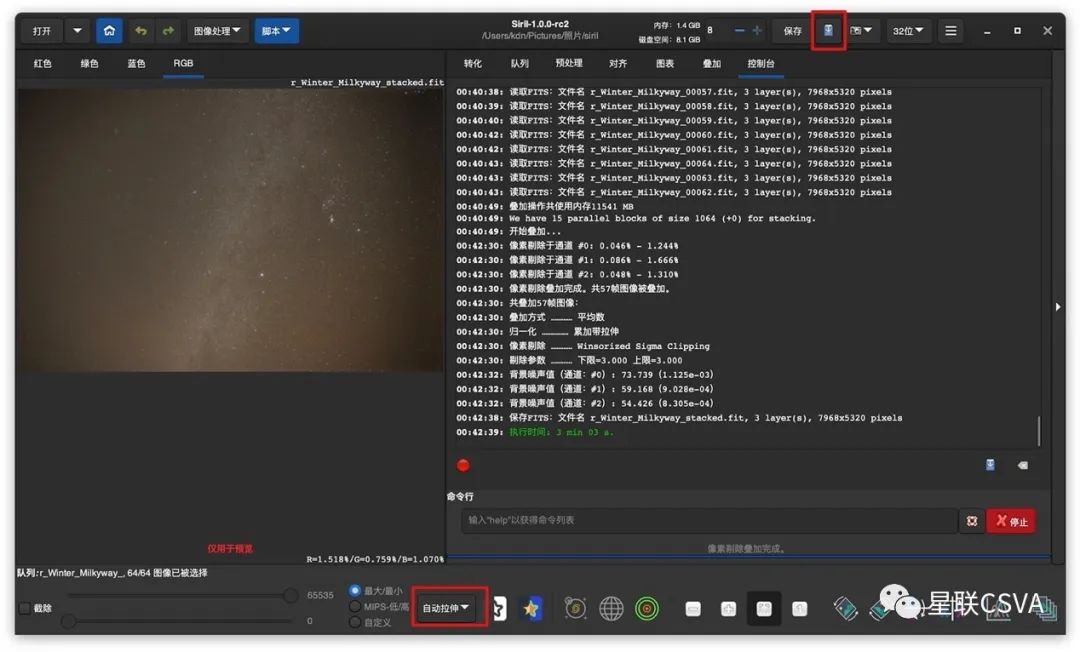1080x652 pixels.
Task: Click the green concentric circles icon
Action: 647,608
